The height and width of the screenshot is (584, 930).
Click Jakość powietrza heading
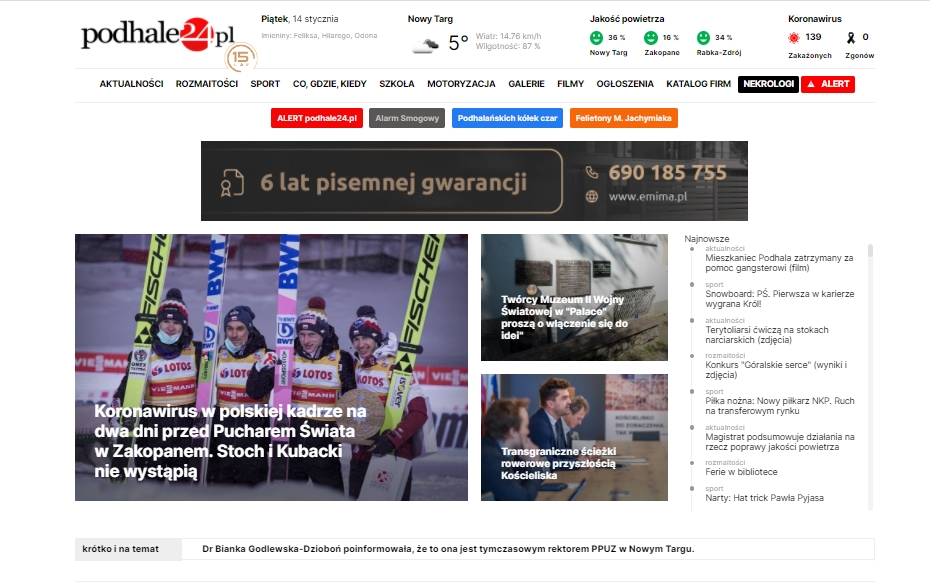click(x=626, y=19)
